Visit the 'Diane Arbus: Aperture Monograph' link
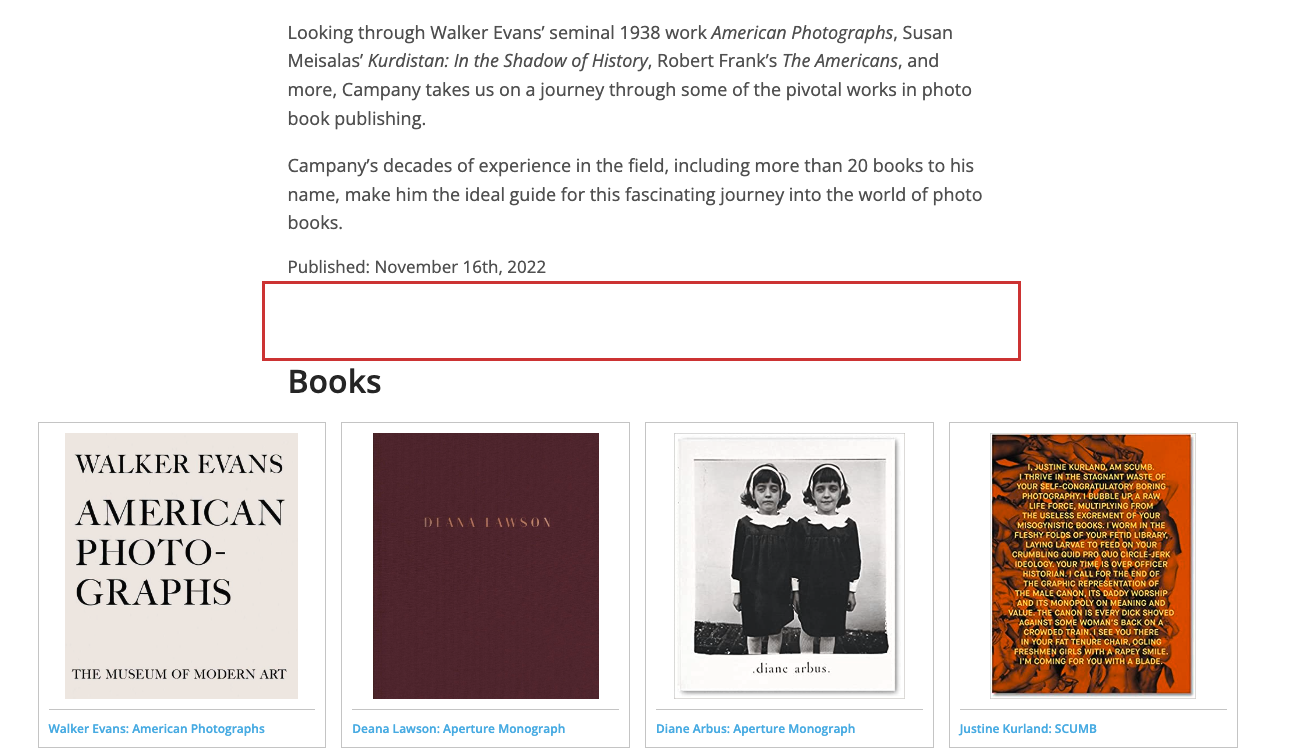The width and height of the screenshot is (1305, 756). (x=756, y=729)
